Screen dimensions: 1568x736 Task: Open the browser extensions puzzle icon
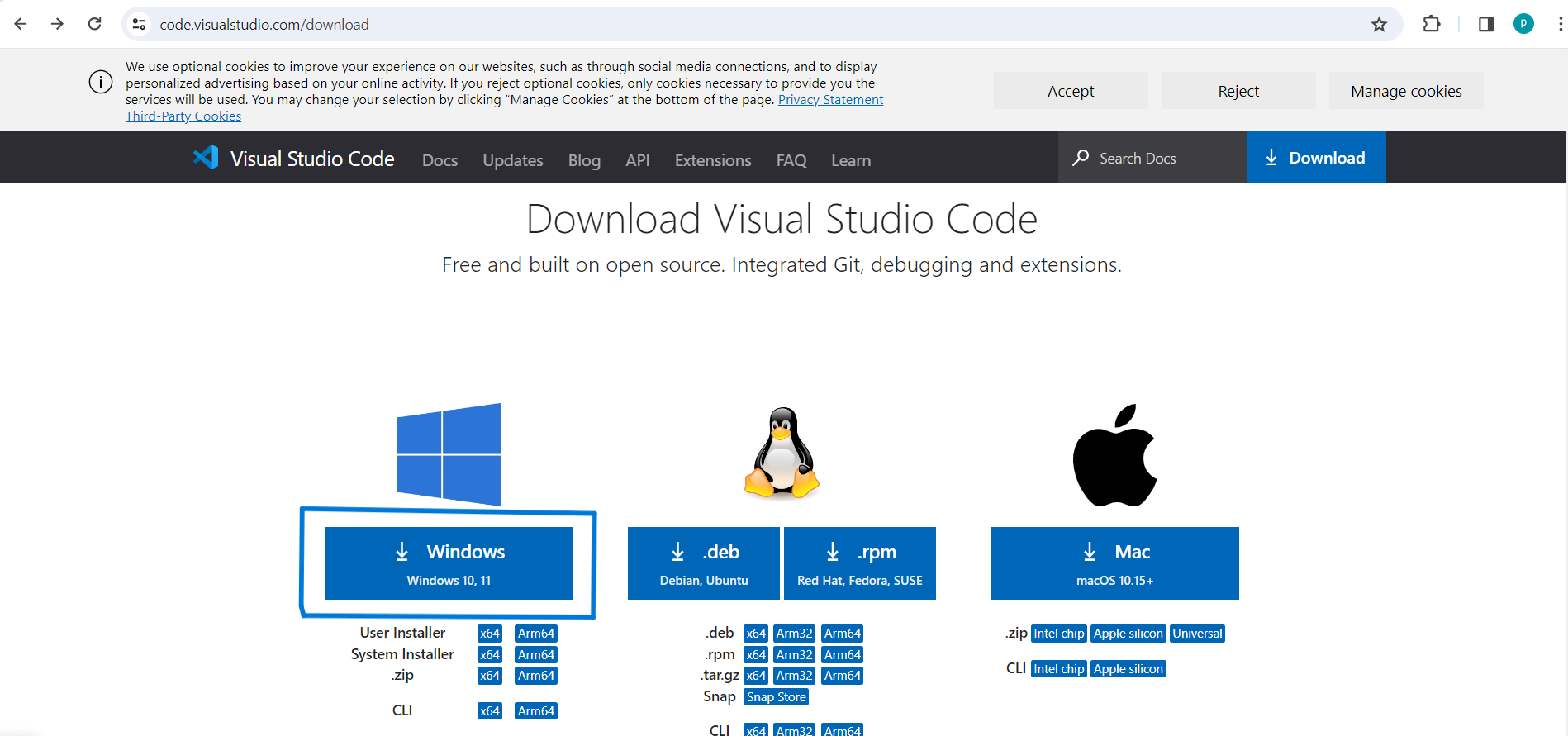pos(1432,24)
